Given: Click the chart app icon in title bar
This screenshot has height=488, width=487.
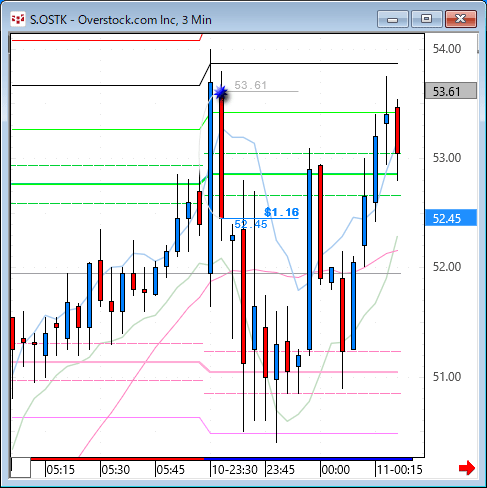Looking at the screenshot, I should [x=18, y=19].
